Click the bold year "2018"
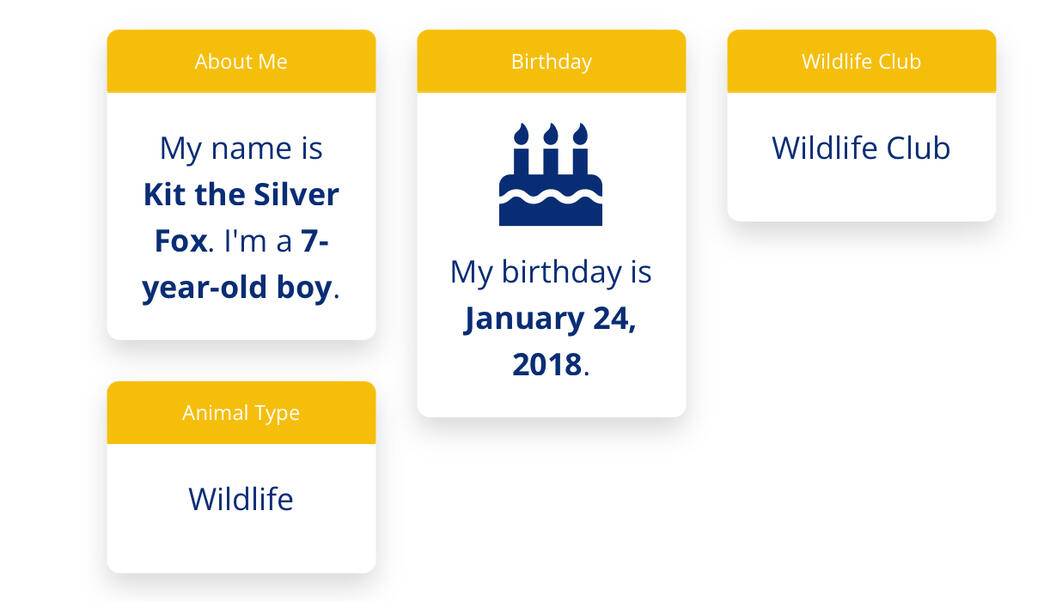This screenshot has width=1050, height=602. (546, 365)
